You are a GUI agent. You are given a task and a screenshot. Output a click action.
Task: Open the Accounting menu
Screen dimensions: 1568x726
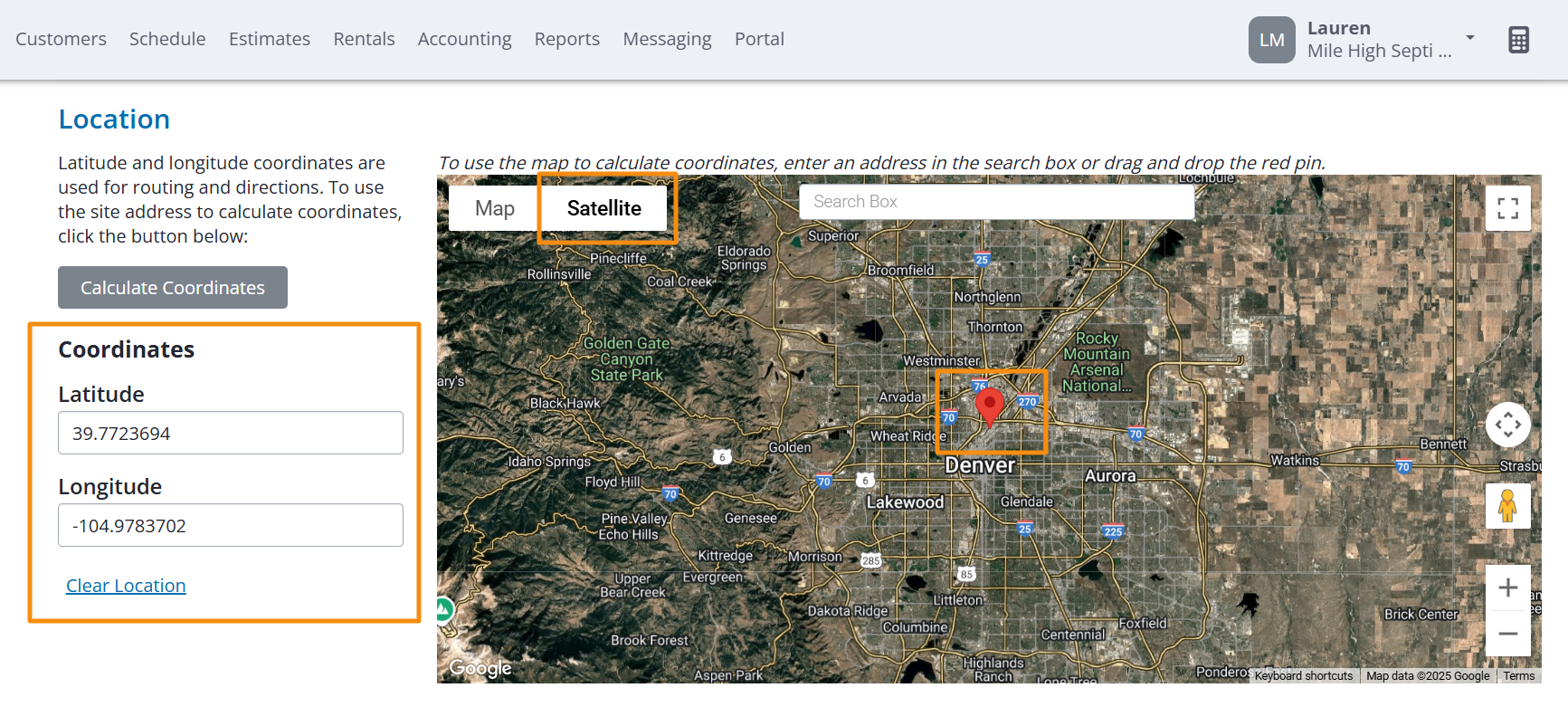coord(464,39)
